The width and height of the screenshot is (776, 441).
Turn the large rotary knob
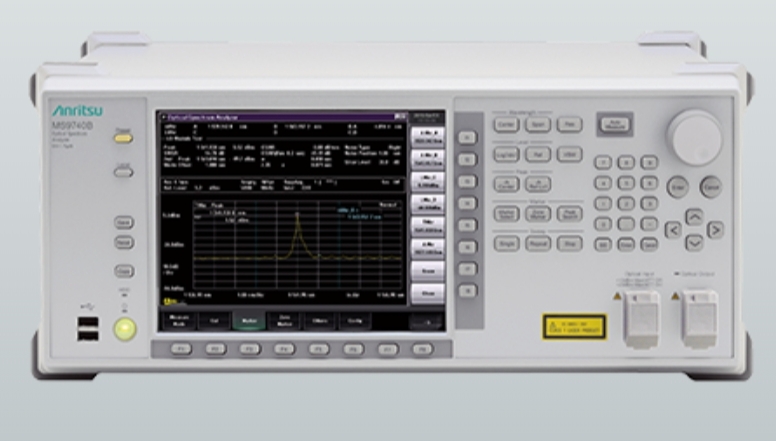[x=696, y=137]
